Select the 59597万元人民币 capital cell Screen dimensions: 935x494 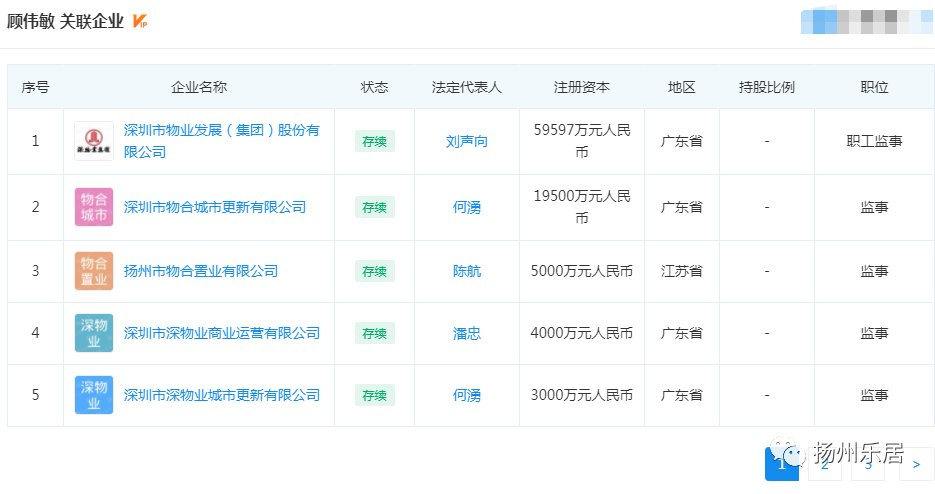[581, 141]
